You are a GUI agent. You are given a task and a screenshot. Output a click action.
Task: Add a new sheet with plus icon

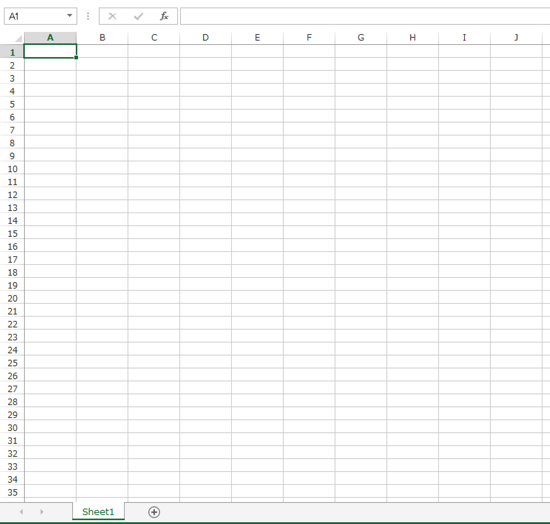[x=154, y=512]
